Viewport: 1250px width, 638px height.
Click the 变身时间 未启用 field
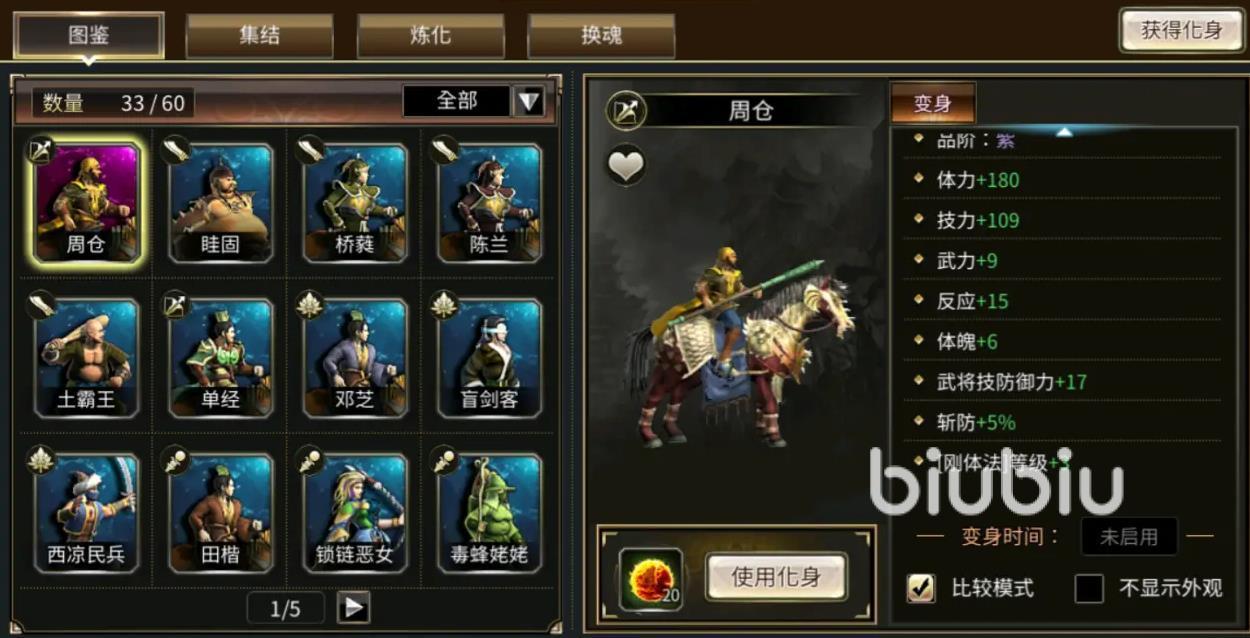1129,537
